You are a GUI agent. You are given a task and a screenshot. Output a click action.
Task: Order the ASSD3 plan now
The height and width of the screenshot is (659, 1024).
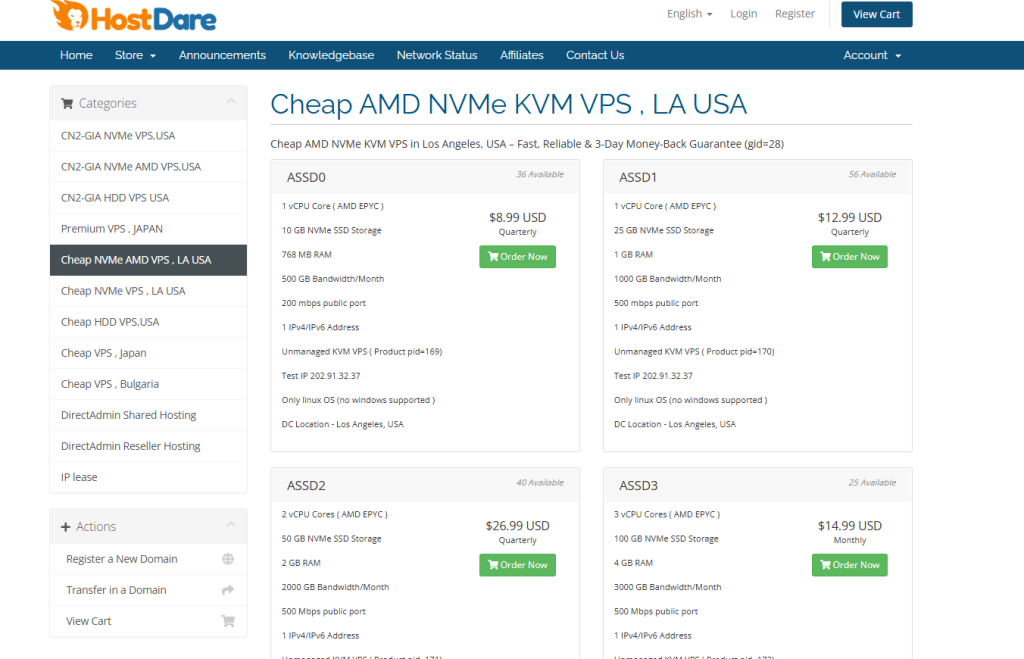click(x=850, y=565)
